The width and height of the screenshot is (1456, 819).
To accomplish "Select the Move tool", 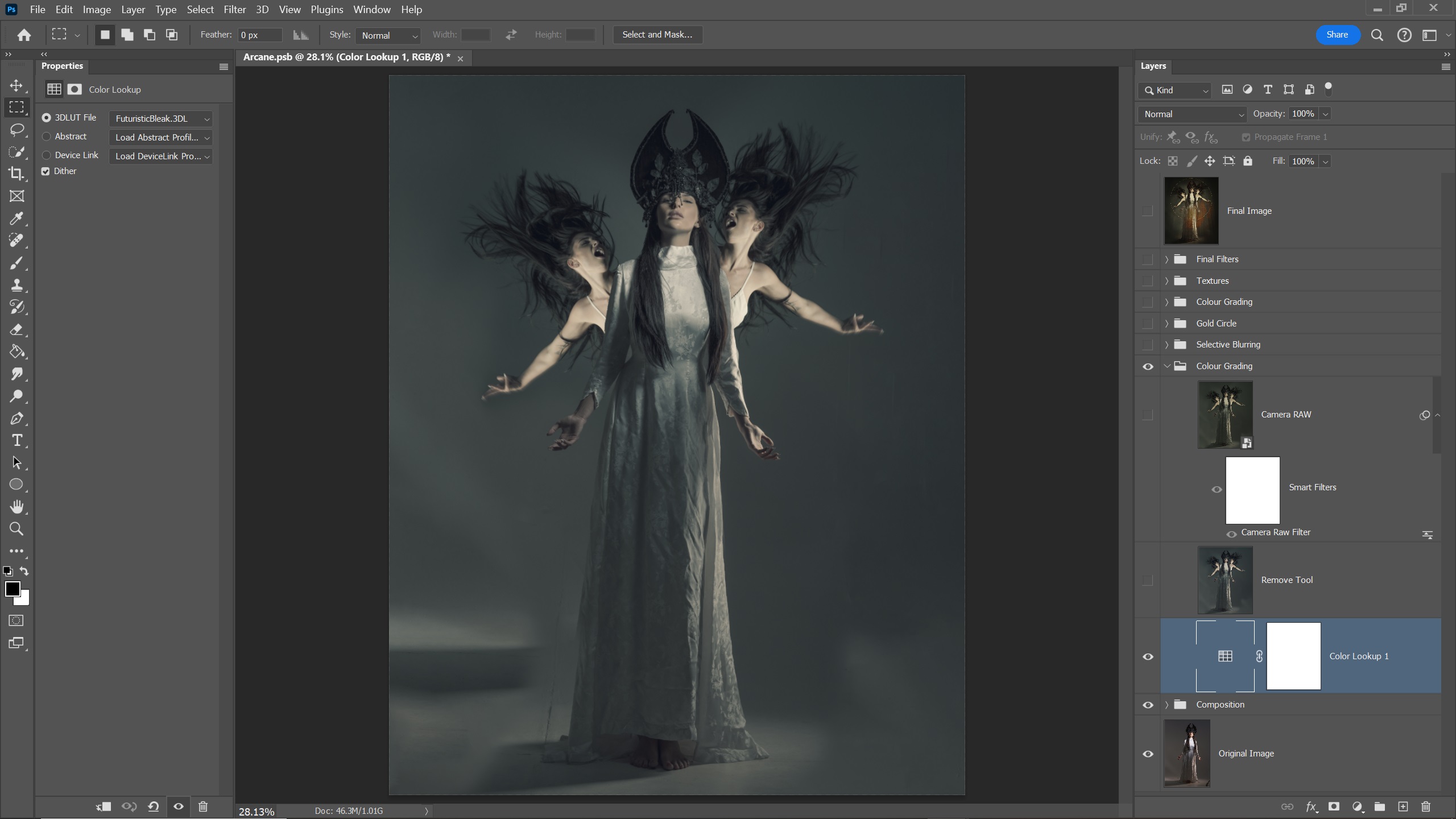I will click(x=16, y=85).
